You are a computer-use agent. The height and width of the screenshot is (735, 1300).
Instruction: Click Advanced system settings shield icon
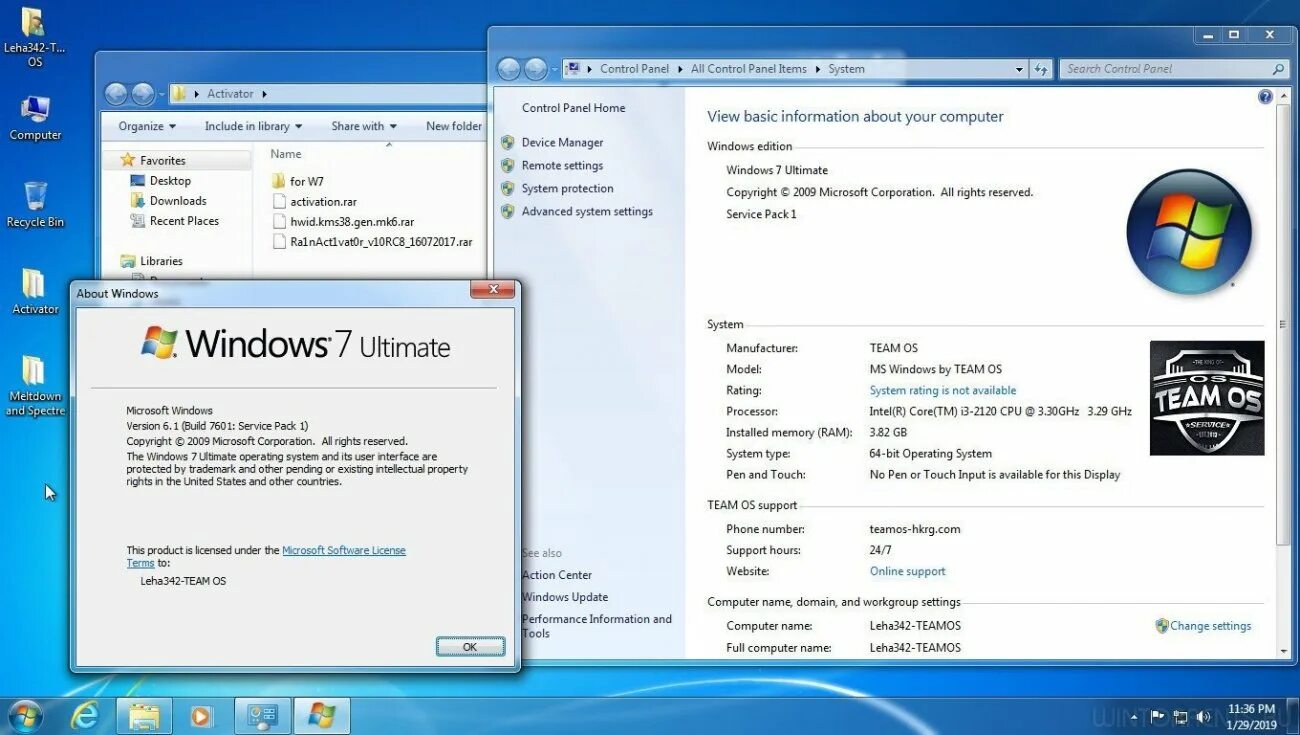click(x=508, y=212)
